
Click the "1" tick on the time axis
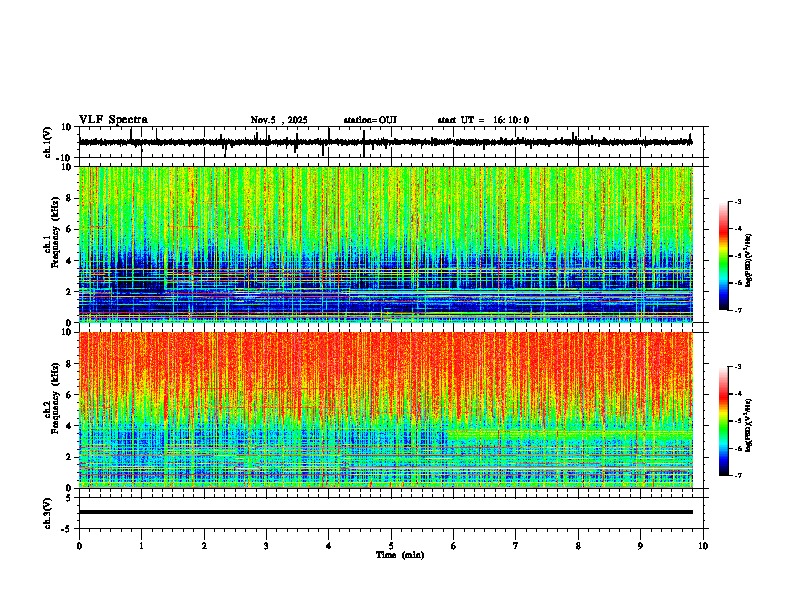click(x=141, y=546)
